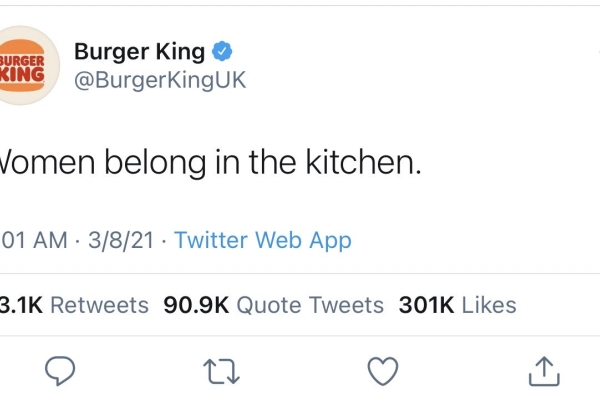600x400 pixels.
Task: Open the Burger King profile avatar
Action: point(27,65)
